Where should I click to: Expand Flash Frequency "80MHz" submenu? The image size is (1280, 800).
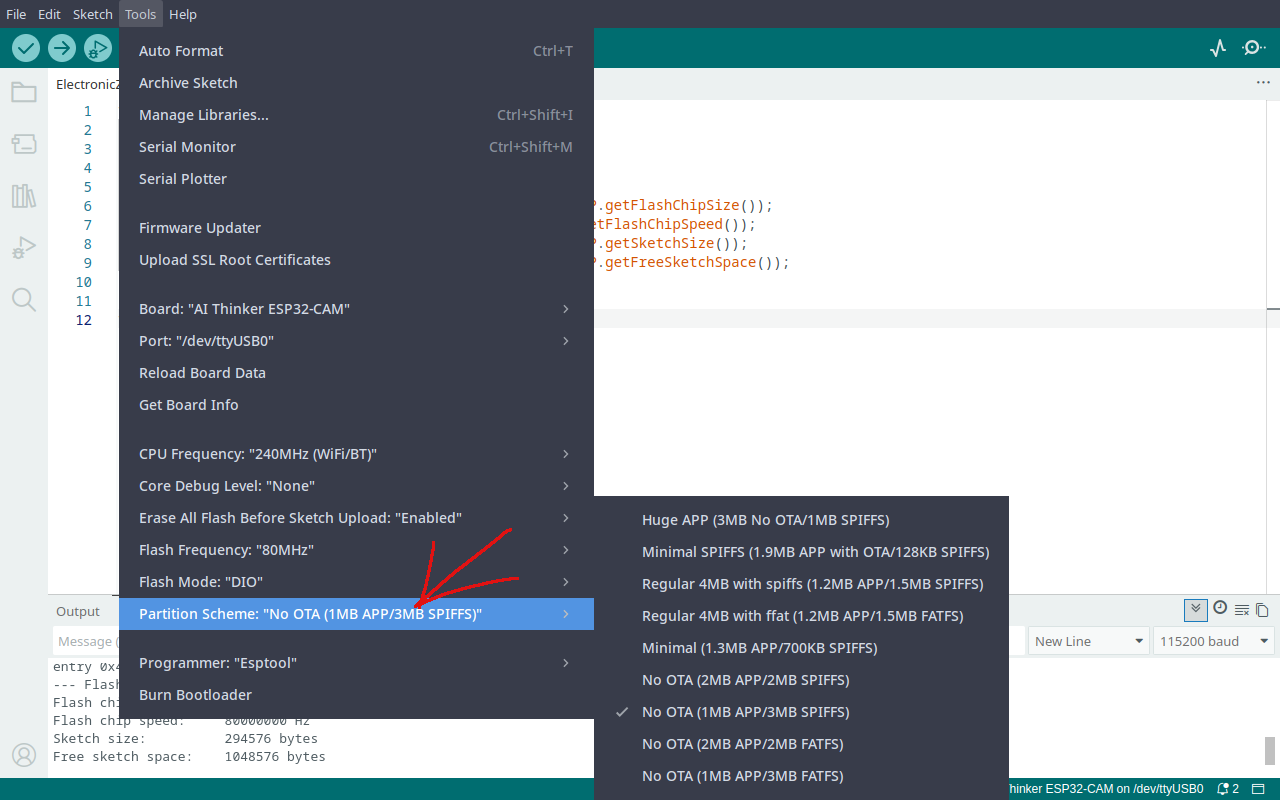[356, 550]
